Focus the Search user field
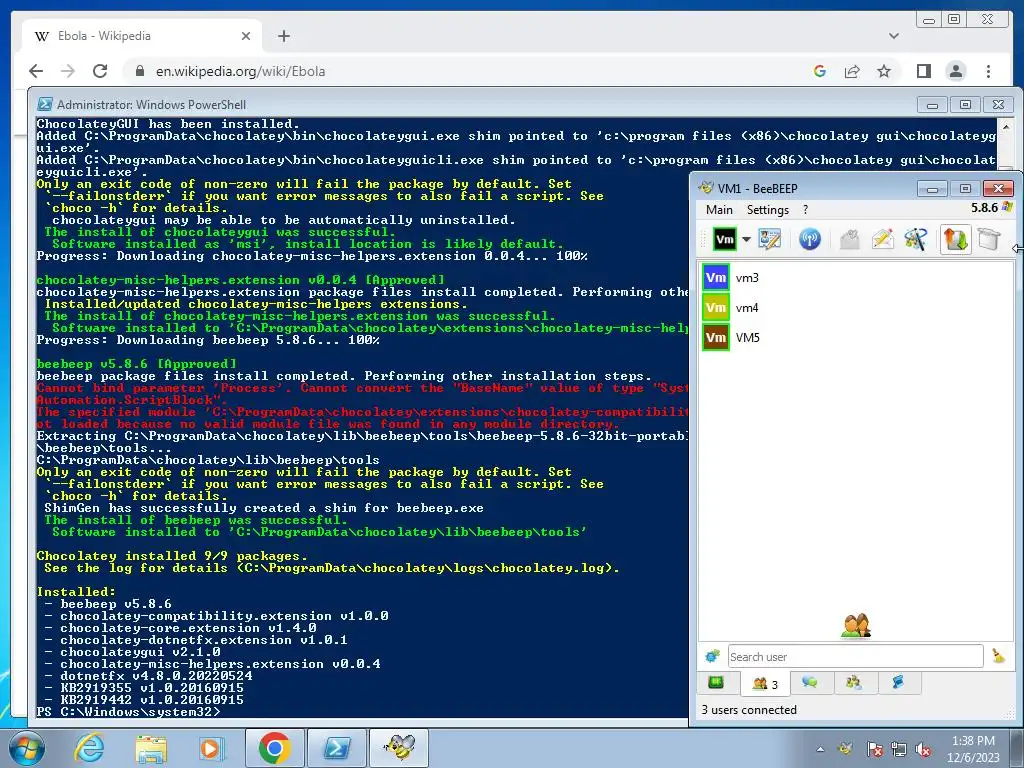 [x=856, y=656]
